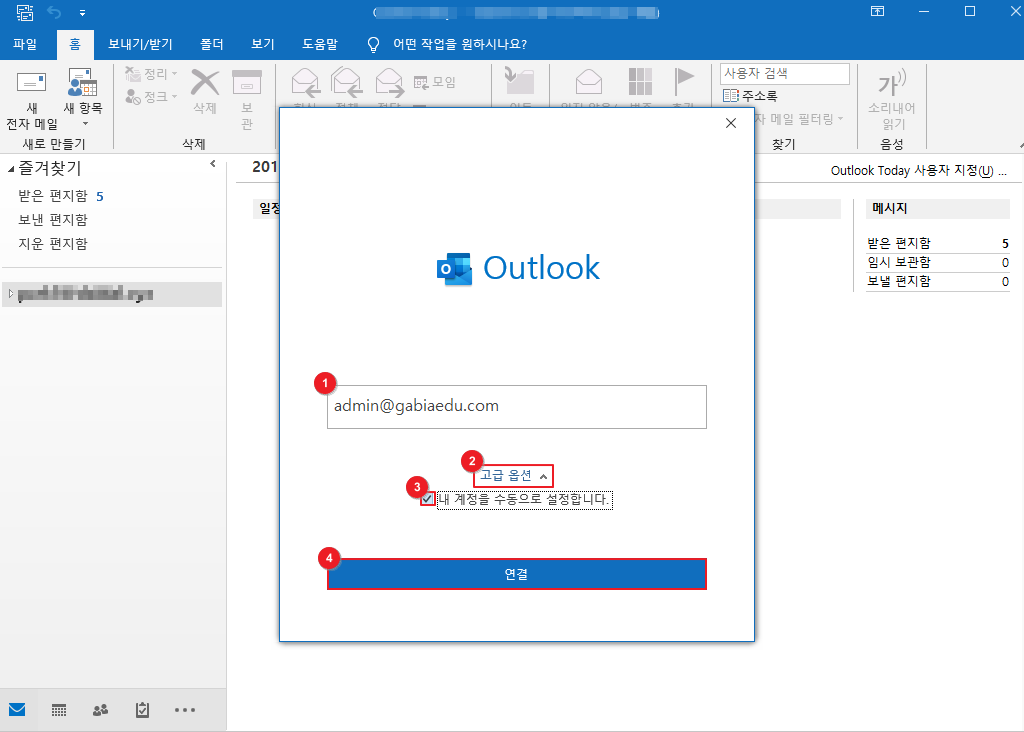Click the '어떤 작업을 원하시나요?' search field
This screenshot has width=1024, height=732.
[x=460, y=44]
